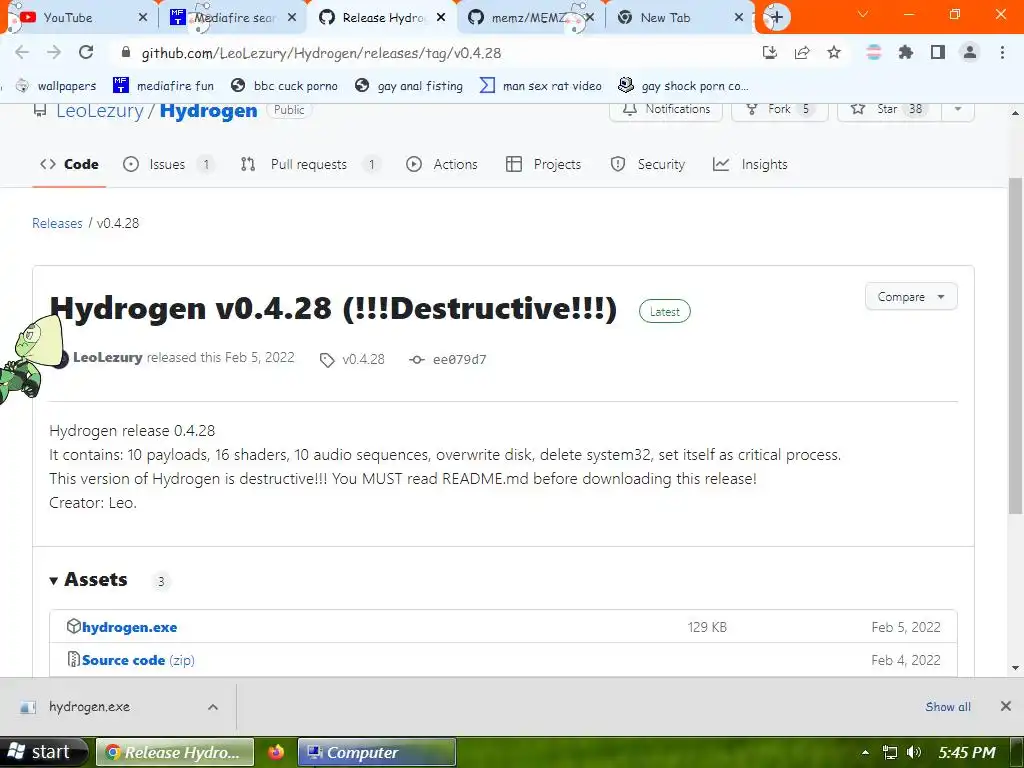Viewport: 1024px width, 768px height.
Task: Open the Compare dropdown
Action: 911,296
